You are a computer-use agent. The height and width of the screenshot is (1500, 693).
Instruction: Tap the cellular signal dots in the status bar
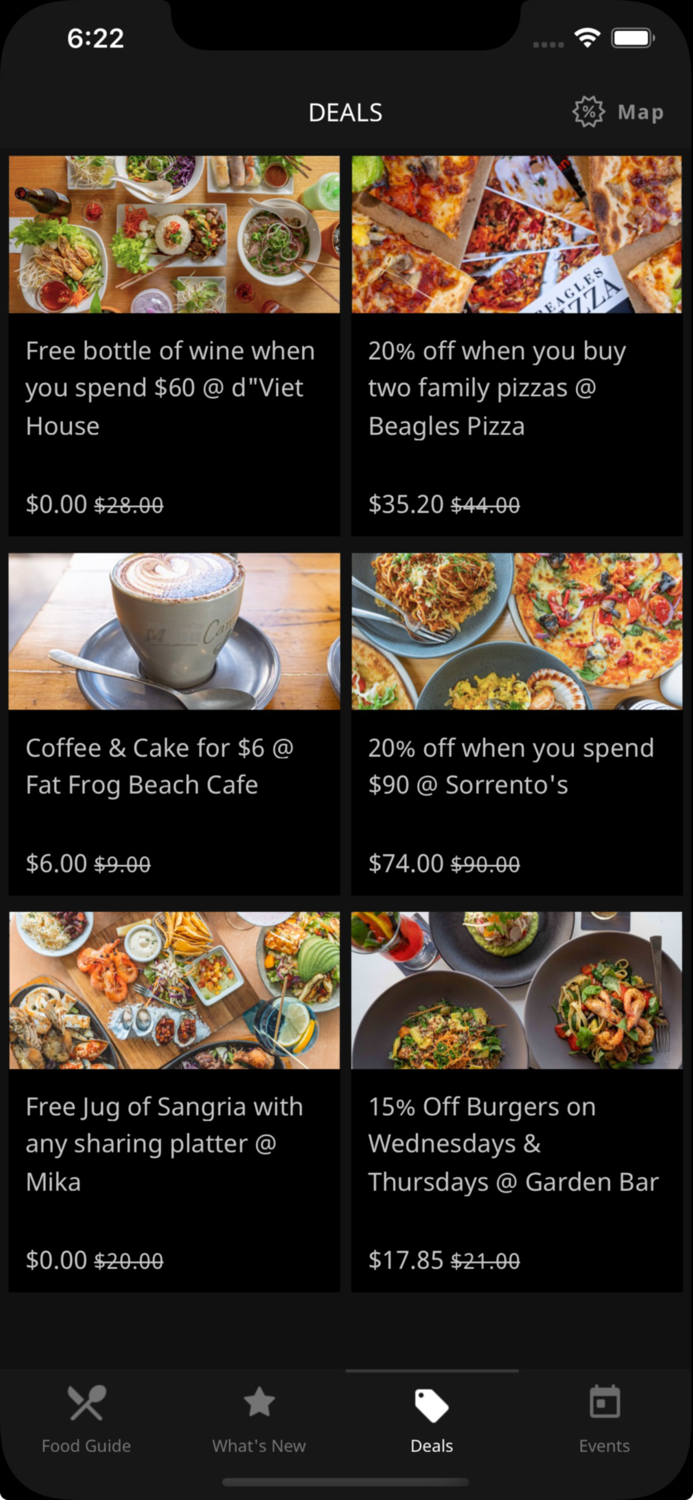pos(548,44)
